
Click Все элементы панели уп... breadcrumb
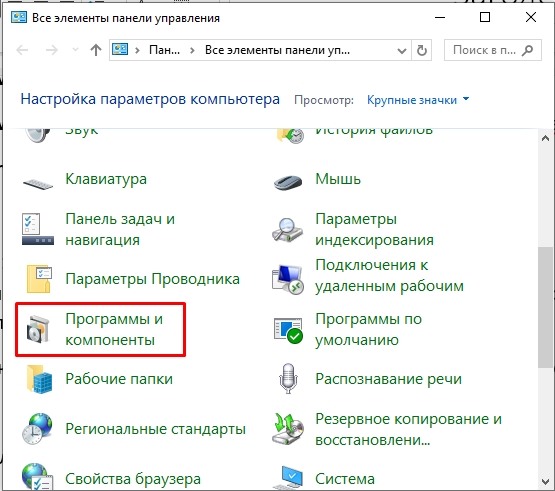(277, 50)
